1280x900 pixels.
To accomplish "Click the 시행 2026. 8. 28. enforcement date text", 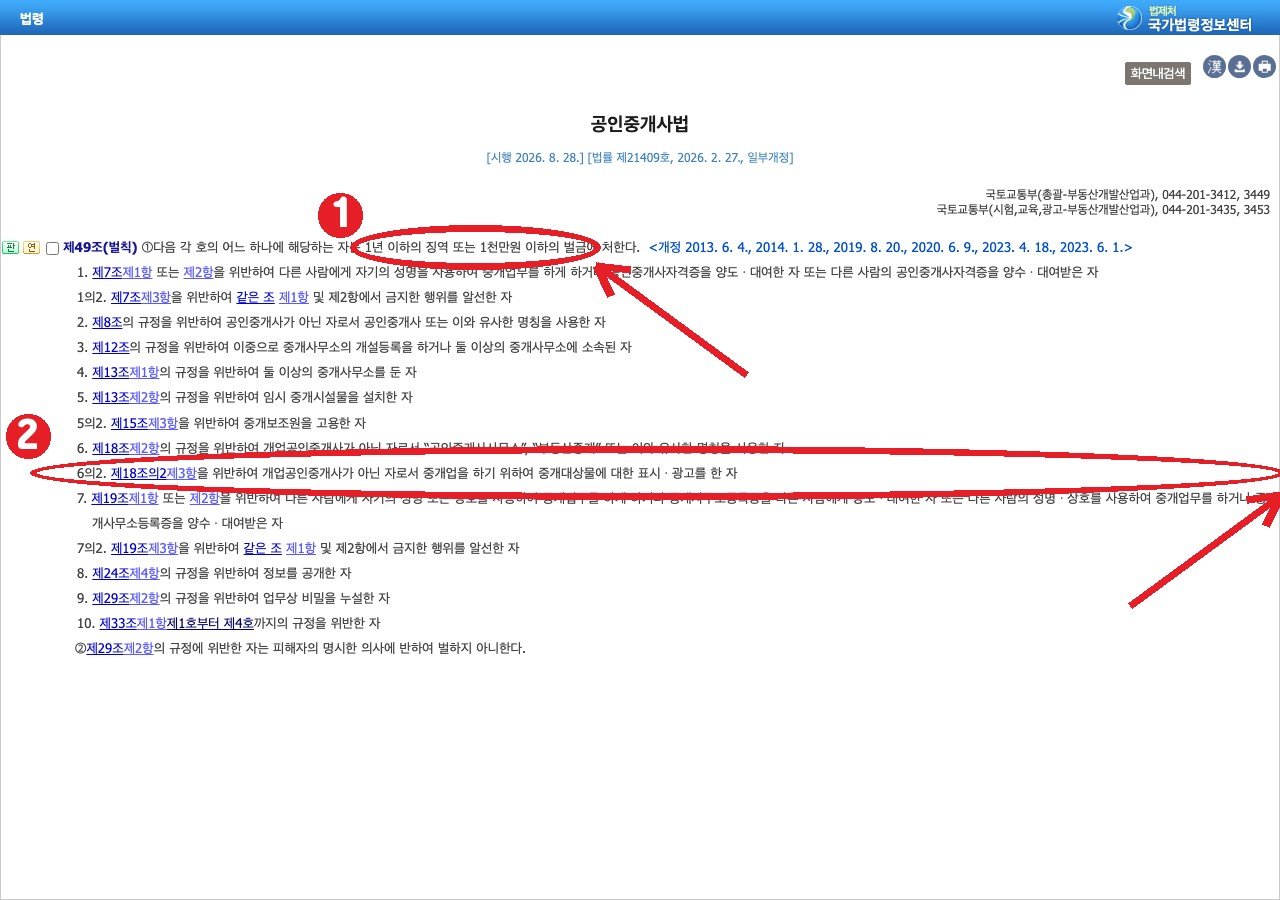I will pos(535,158).
